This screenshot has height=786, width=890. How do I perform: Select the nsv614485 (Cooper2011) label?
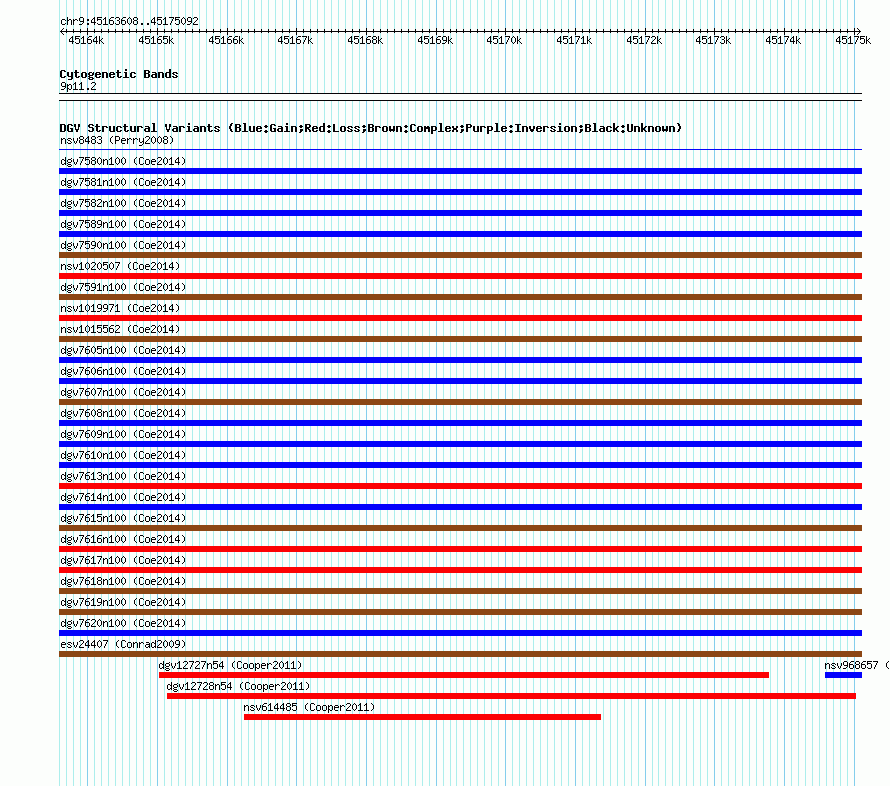309,707
